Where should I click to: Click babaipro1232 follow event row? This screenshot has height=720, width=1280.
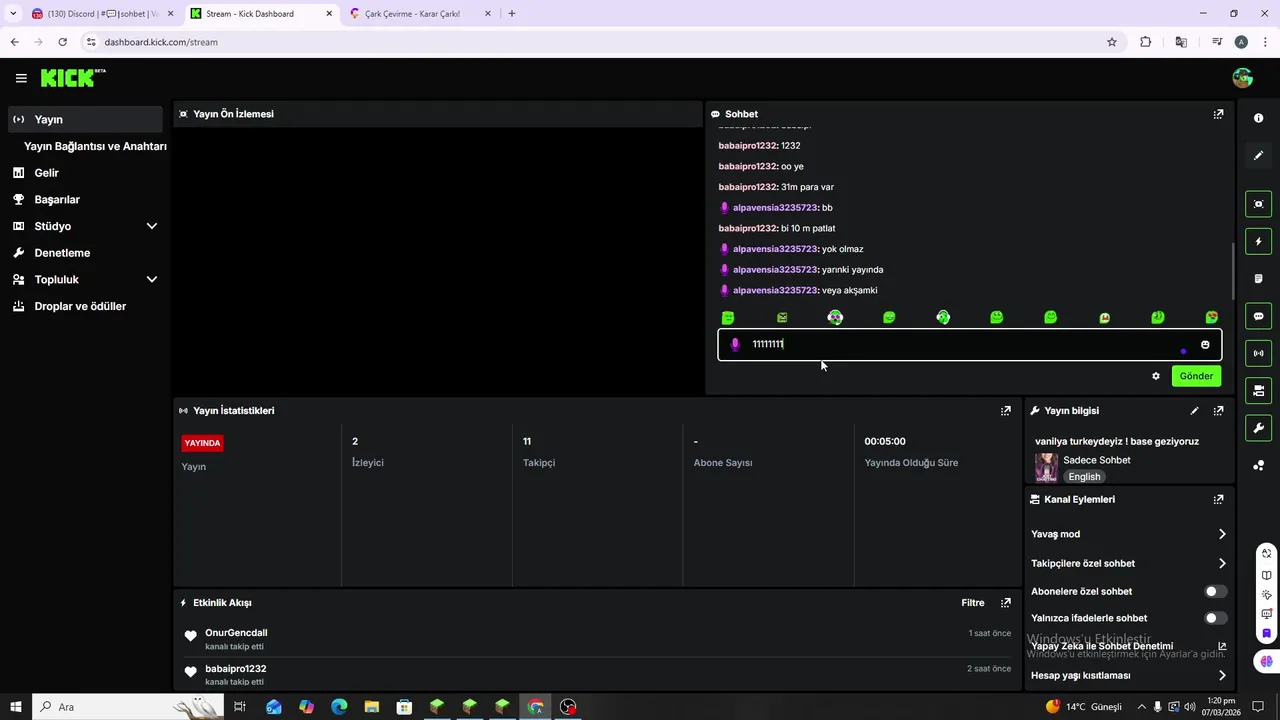598,675
